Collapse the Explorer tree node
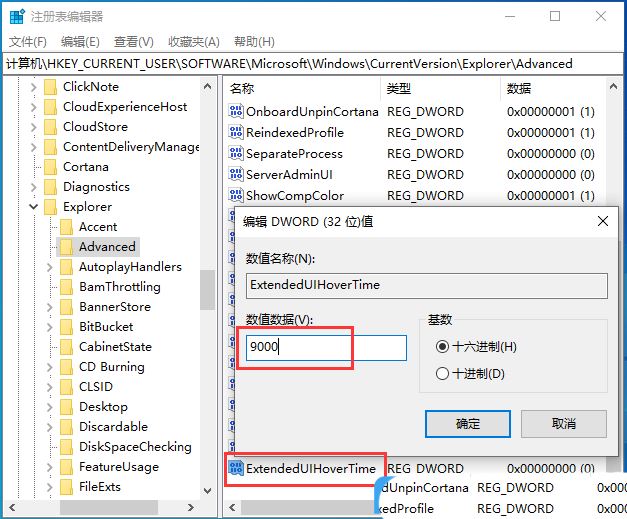The width and height of the screenshot is (627, 519). [x=34, y=207]
